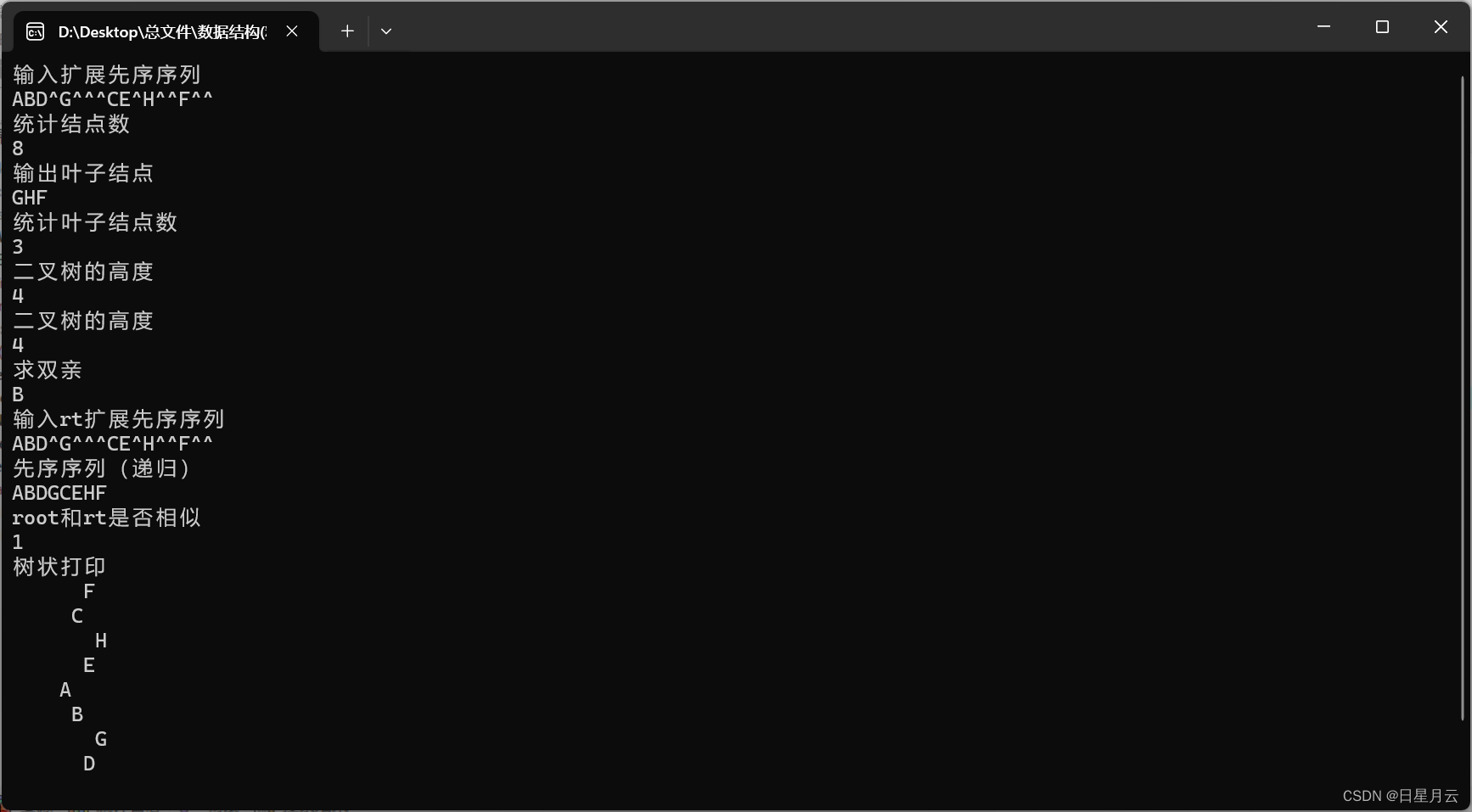Click node 'C' in the printed tree

(x=77, y=616)
